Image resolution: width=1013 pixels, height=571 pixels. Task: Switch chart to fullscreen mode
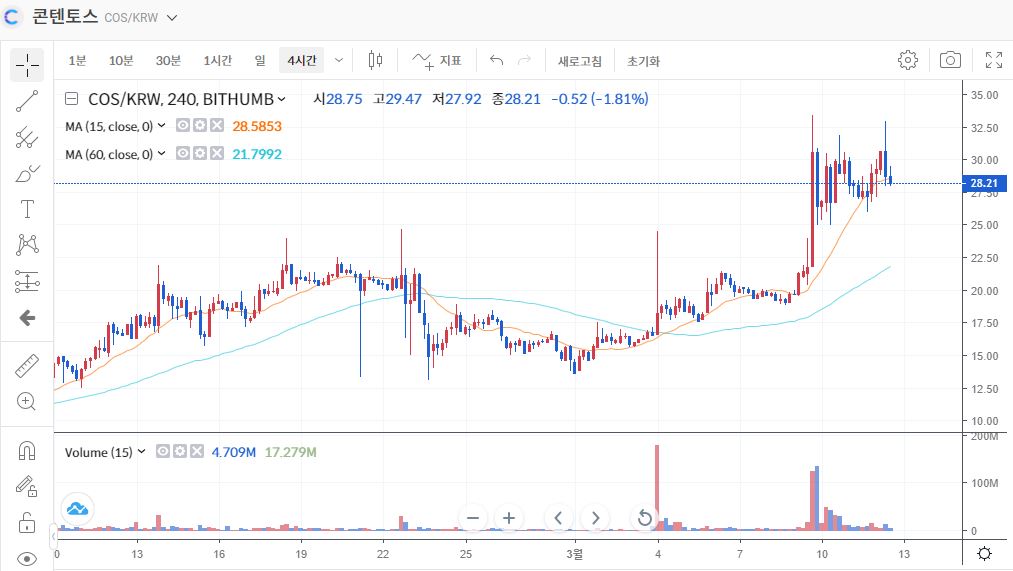(994, 60)
